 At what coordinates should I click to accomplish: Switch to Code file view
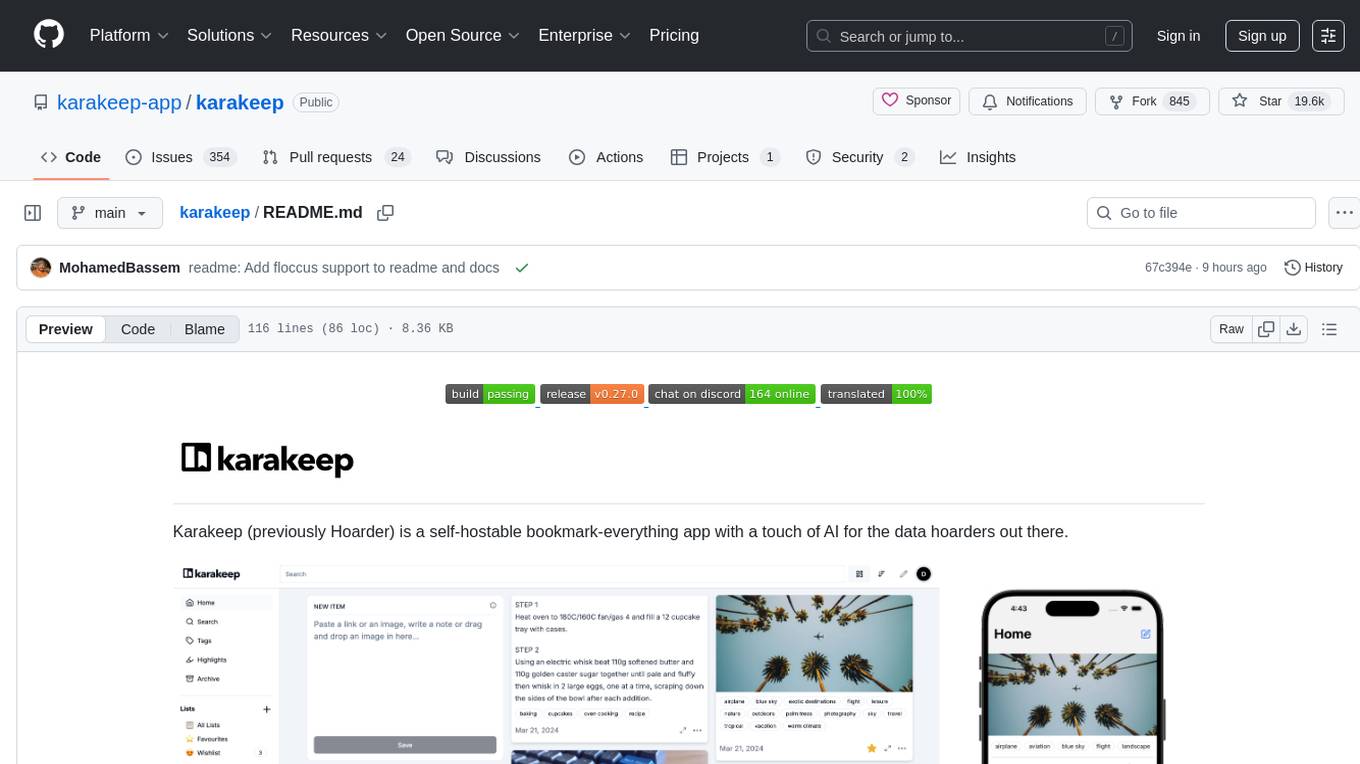[138, 329]
